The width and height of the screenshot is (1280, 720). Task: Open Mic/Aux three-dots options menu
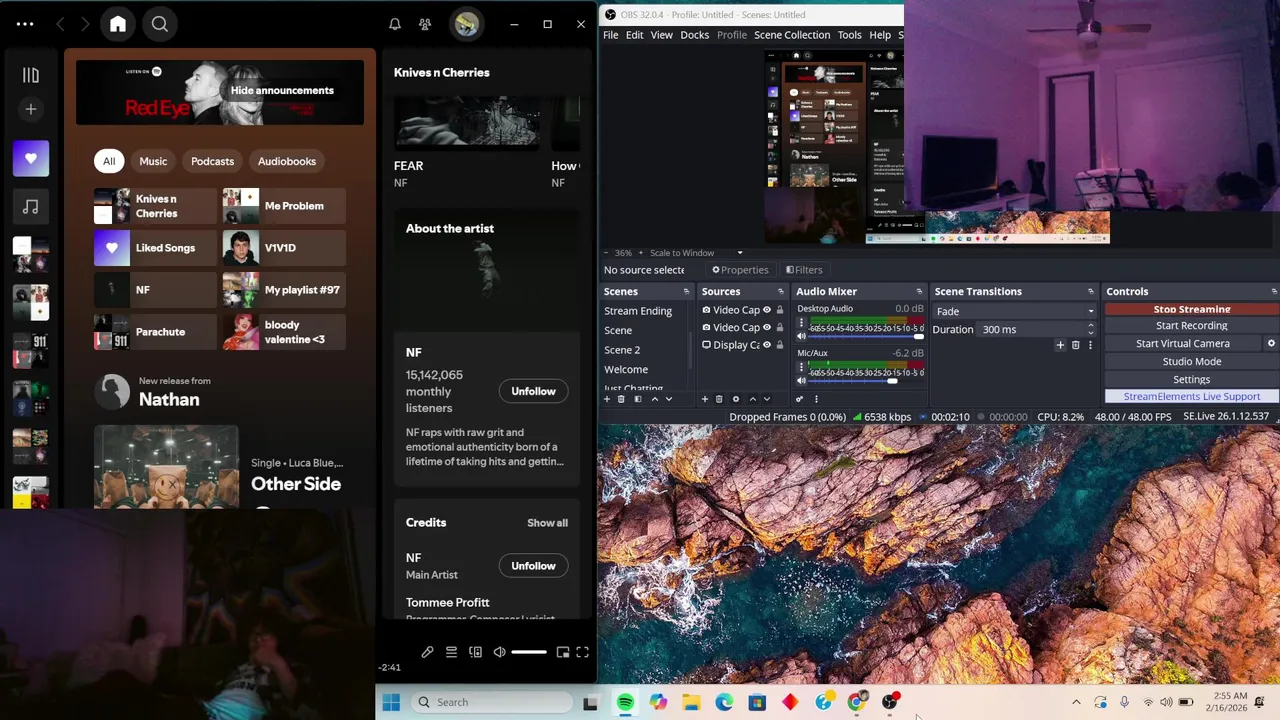pyautogui.click(x=801, y=367)
